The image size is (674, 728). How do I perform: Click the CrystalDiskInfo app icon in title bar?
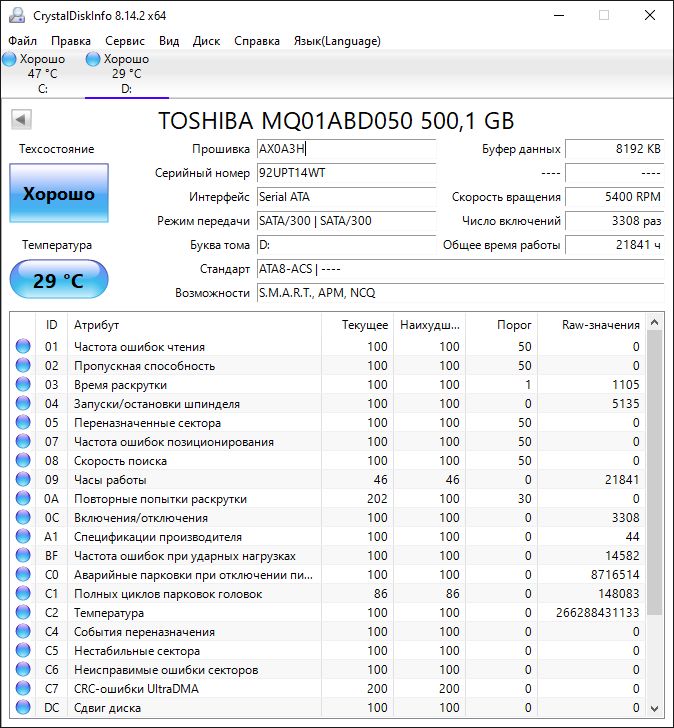point(15,15)
